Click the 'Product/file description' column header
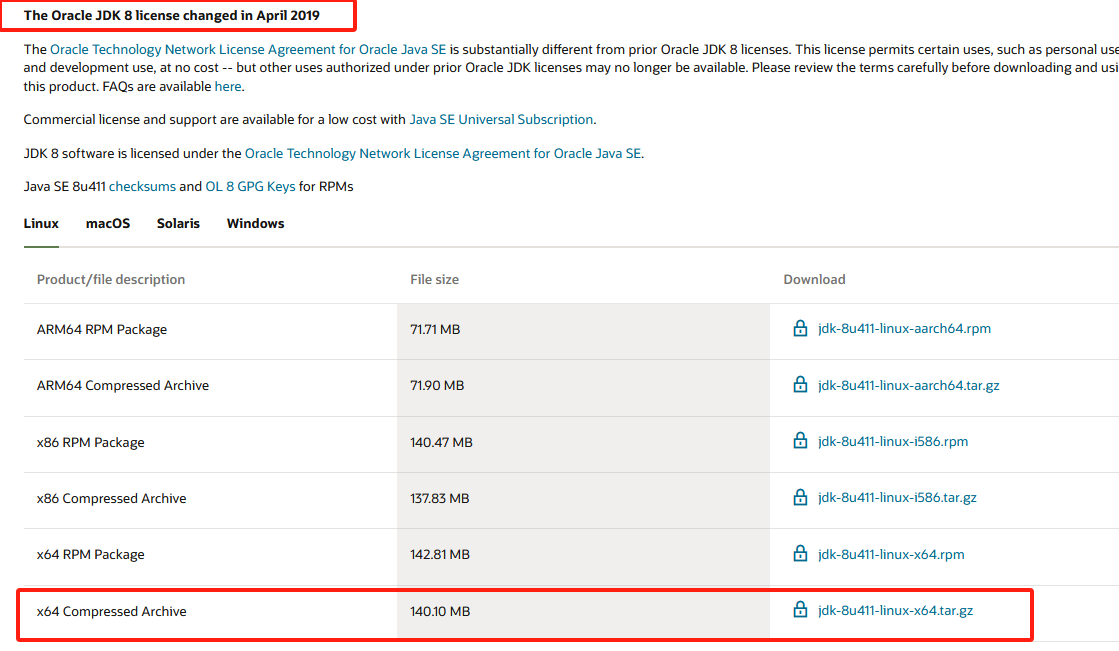This screenshot has height=651, width=1119. (x=111, y=279)
